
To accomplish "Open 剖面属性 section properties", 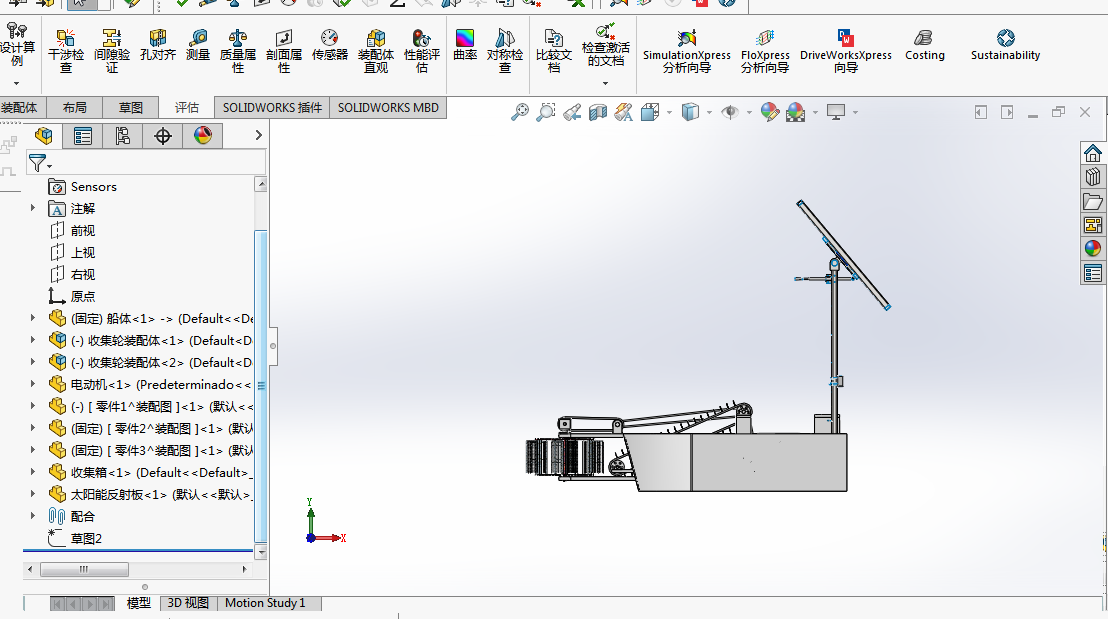I will point(283,51).
